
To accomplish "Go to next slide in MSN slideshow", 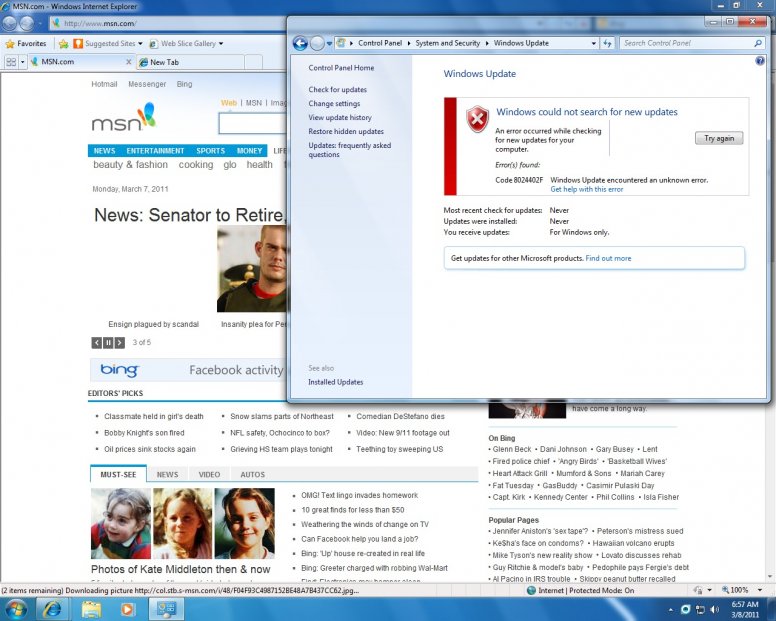I will tap(119, 343).
